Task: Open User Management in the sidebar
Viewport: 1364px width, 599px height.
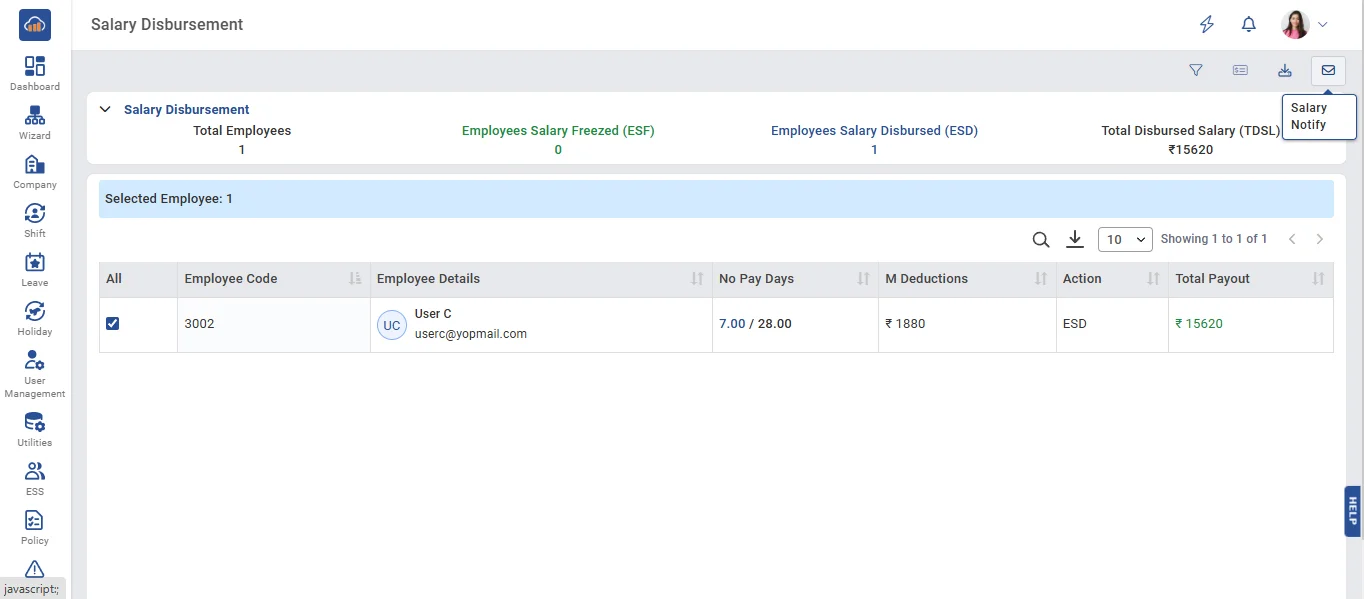Action: [35, 374]
